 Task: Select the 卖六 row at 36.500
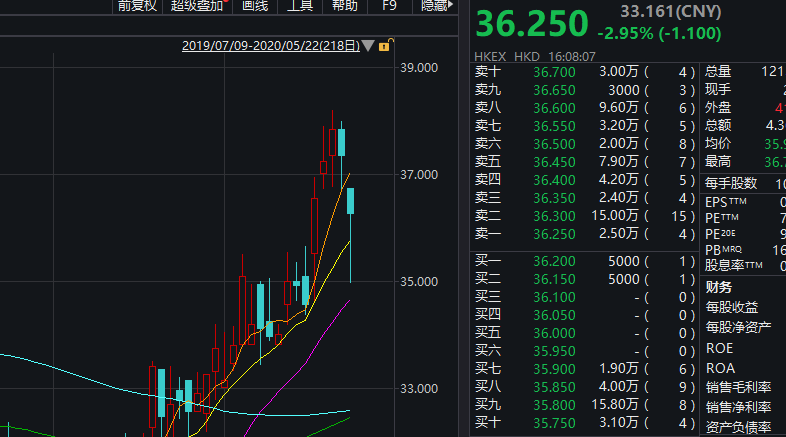point(584,144)
